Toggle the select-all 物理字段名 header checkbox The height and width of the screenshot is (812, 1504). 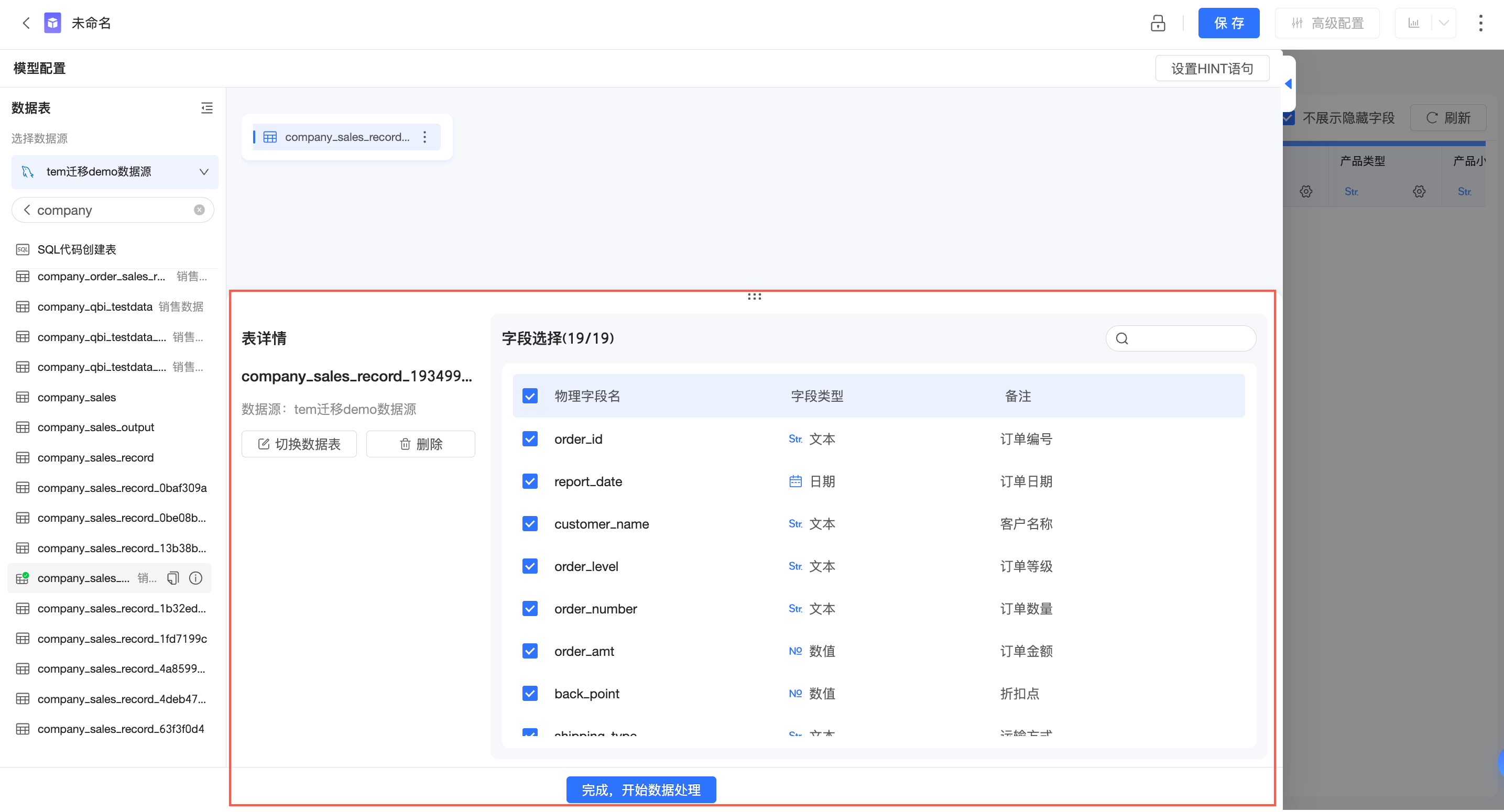click(530, 396)
